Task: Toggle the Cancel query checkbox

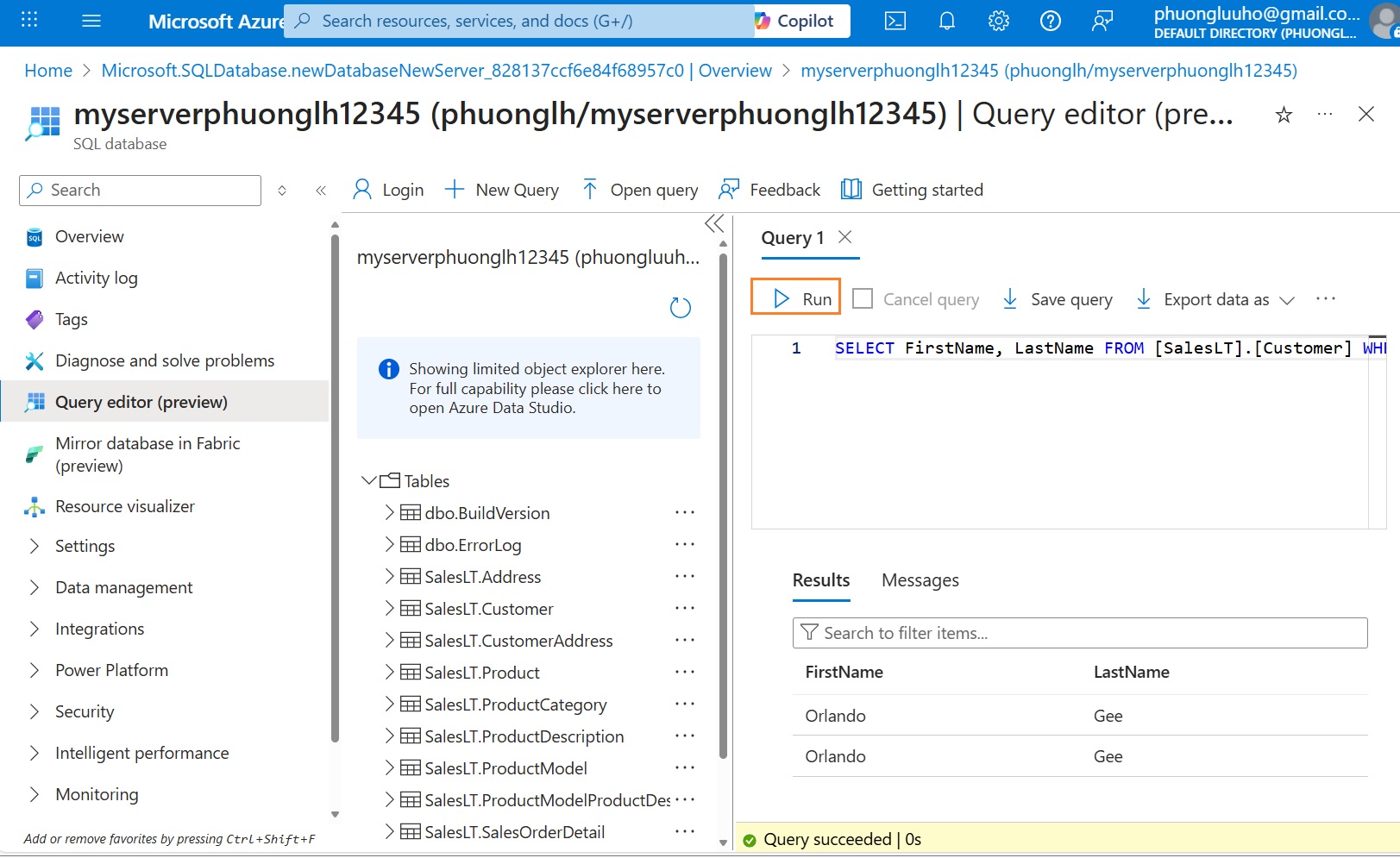Action: [x=863, y=299]
